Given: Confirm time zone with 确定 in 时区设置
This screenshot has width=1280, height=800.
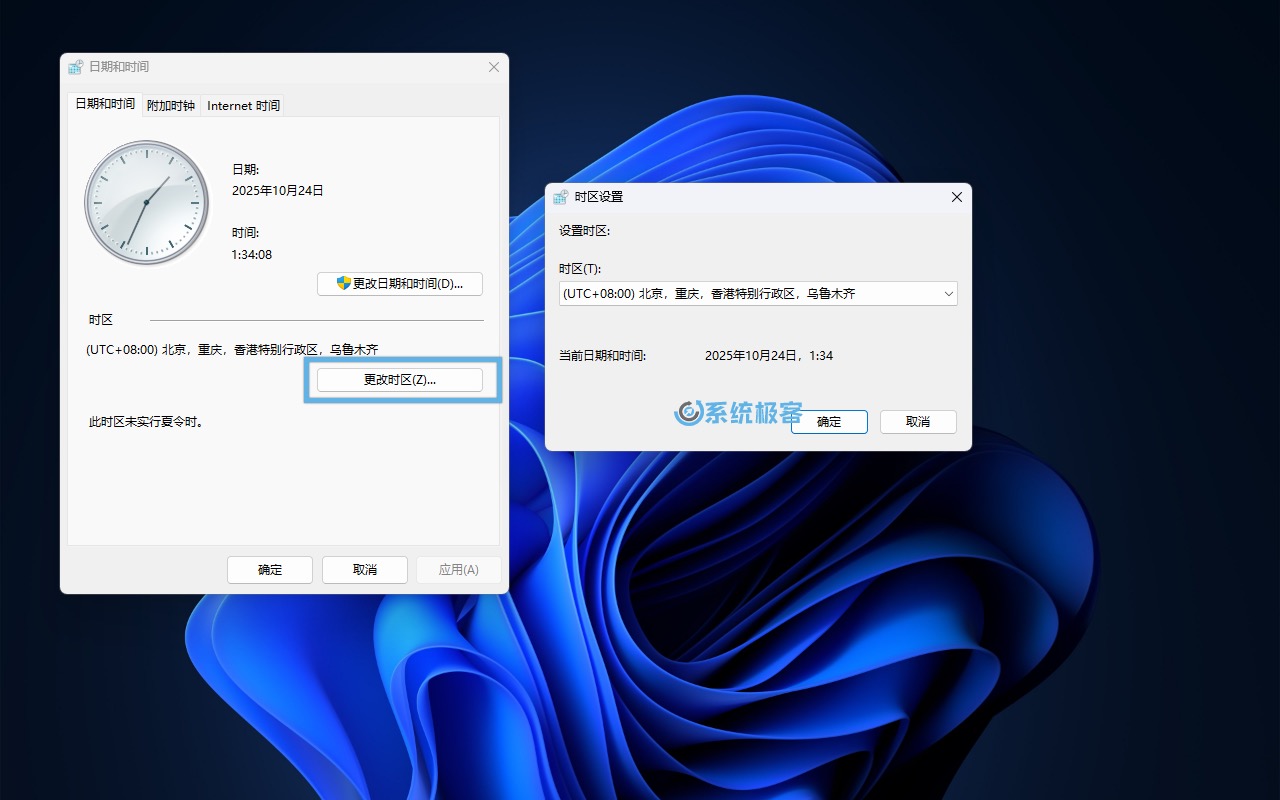Looking at the screenshot, I should click(829, 422).
